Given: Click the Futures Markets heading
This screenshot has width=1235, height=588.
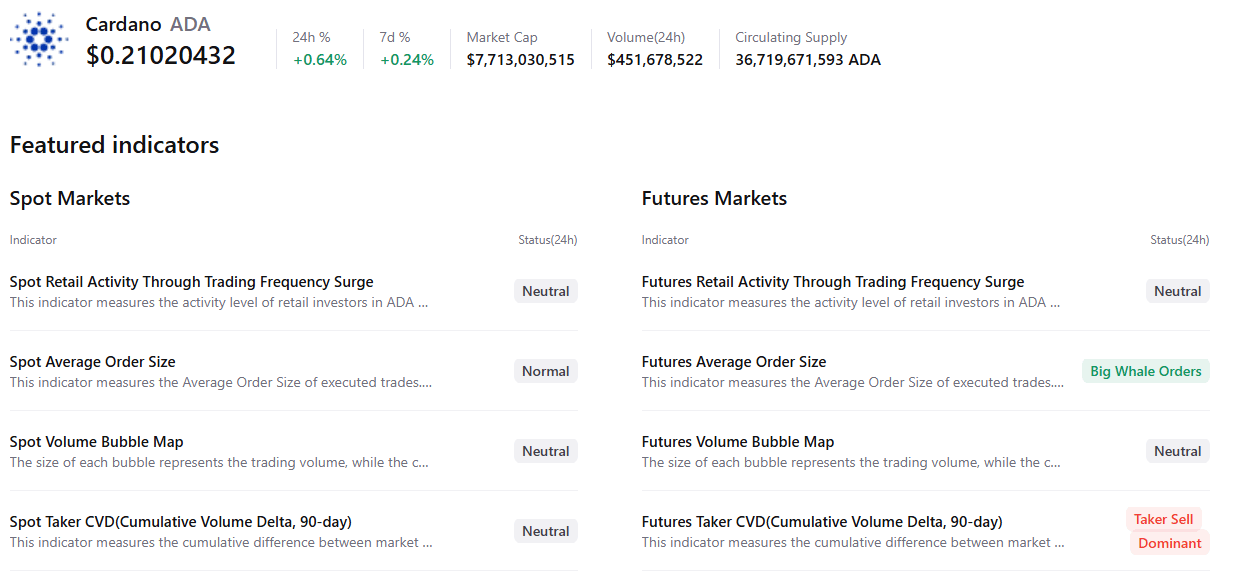Looking at the screenshot, I should (x=714, y=198).
